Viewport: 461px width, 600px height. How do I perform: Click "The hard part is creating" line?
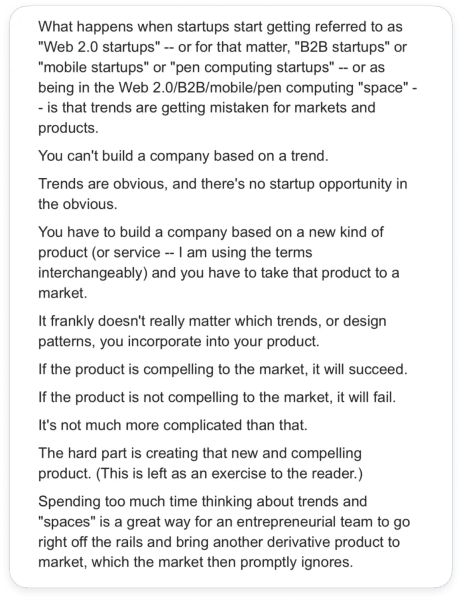[200, 453]
